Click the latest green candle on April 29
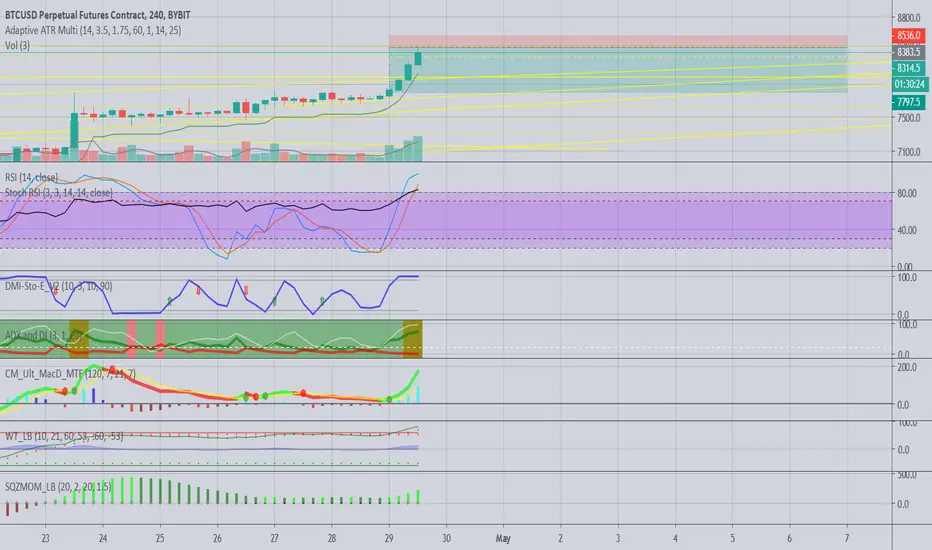 pyautogui.click(x=418, y=57)
